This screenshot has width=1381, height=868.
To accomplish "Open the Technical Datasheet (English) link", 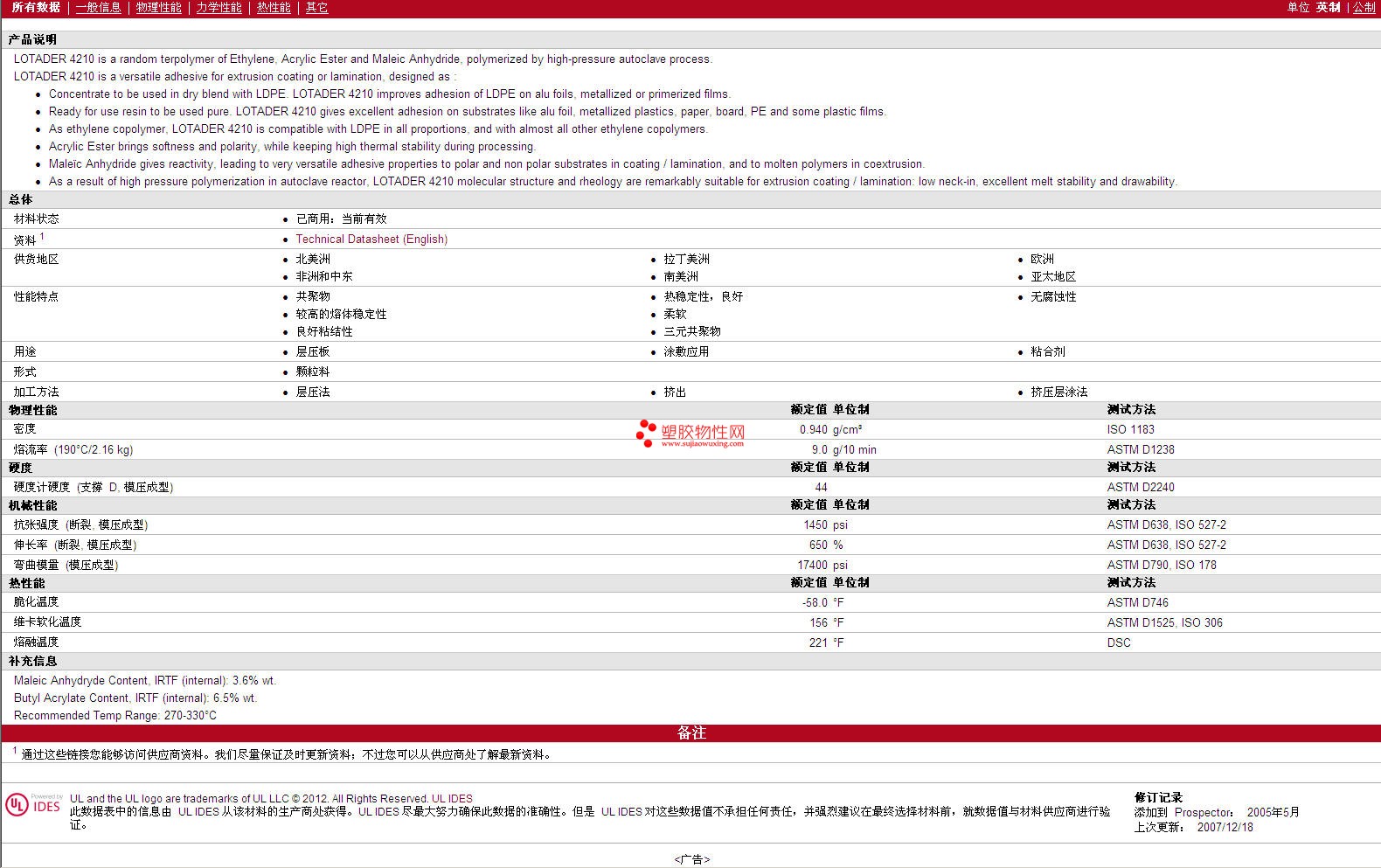I will point(371,240).
